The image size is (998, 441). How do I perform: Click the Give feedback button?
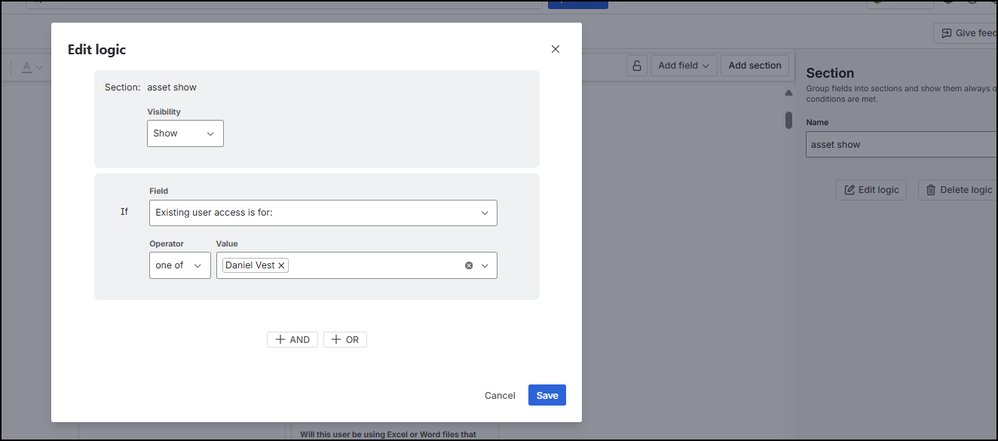coord(966,33)
